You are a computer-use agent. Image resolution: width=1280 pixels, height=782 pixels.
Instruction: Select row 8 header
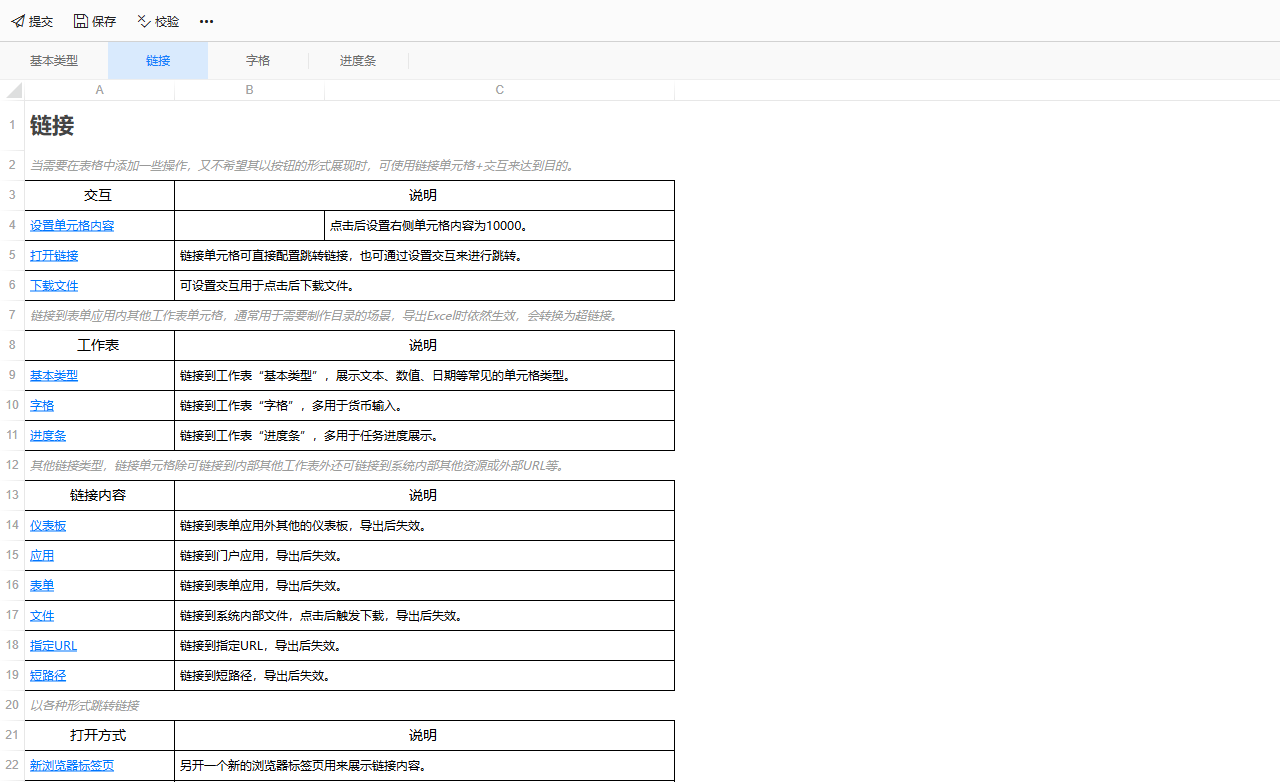[12, 345]
